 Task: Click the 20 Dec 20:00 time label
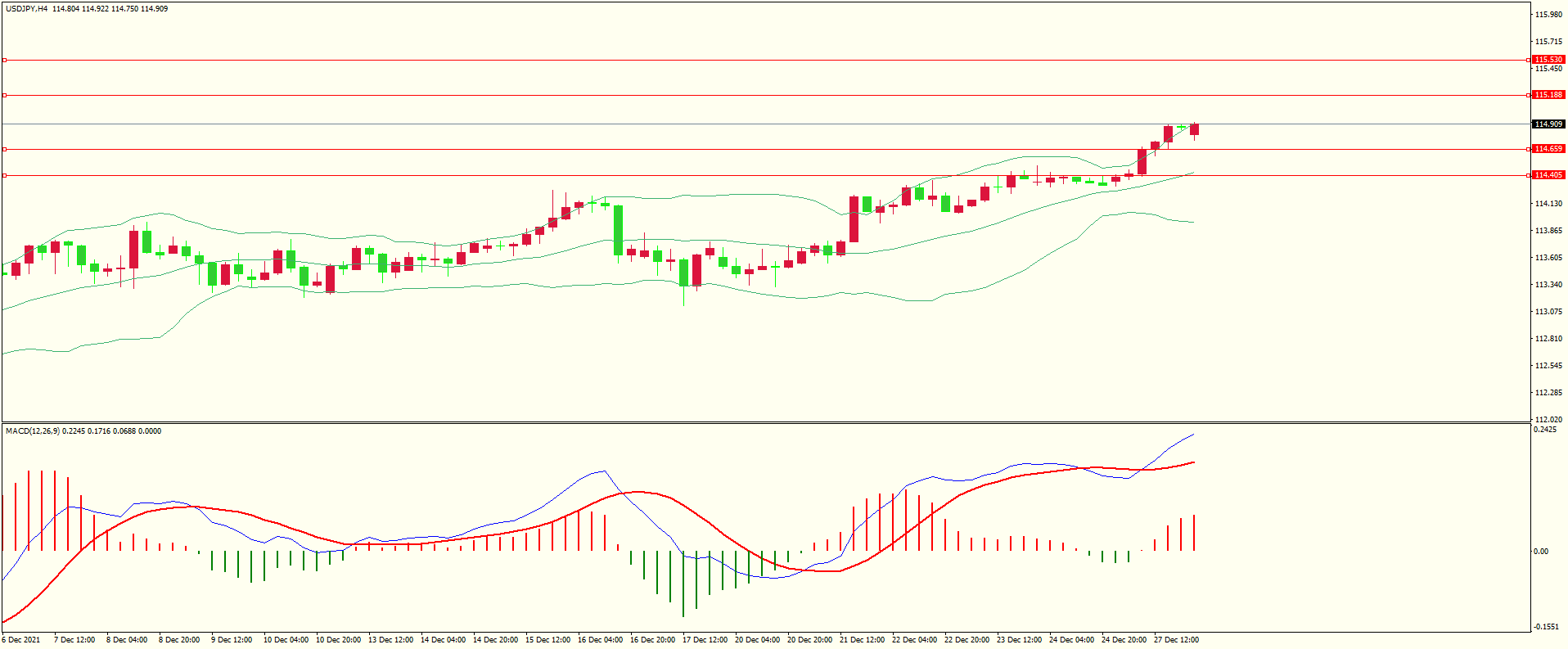click(810, 640)
